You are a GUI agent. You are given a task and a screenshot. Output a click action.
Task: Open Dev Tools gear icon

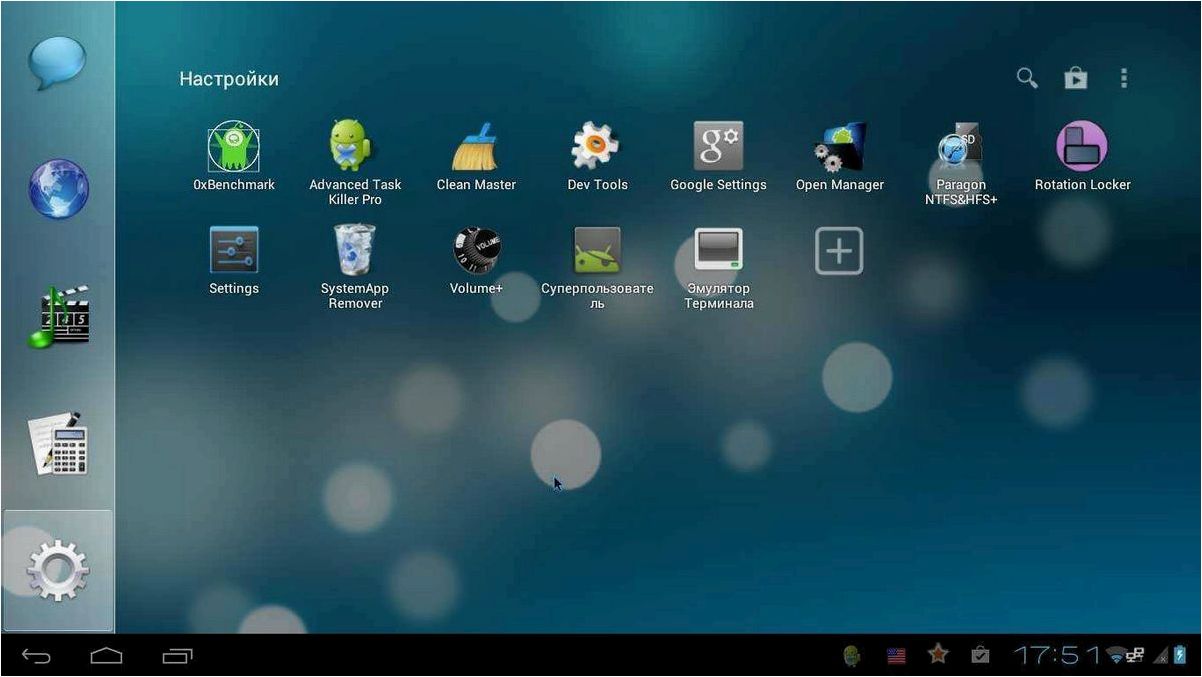(595, 146)
